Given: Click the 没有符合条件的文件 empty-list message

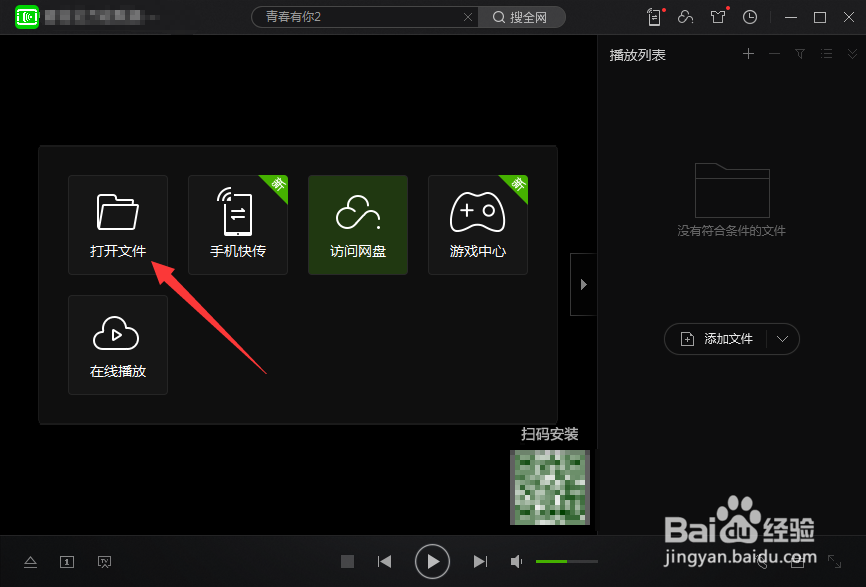Looking at the screenshot, I should 731,230.
